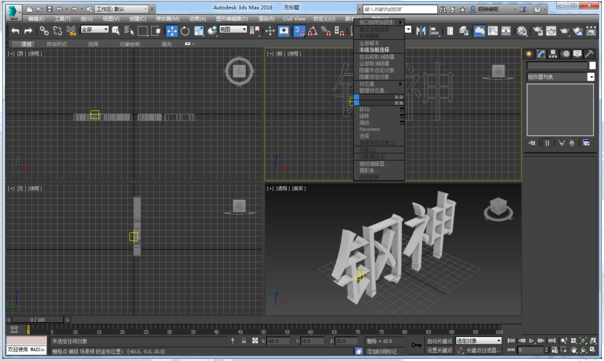Switch to the Utilities hammer tab

pyautogui.click(x=589, y=54)
